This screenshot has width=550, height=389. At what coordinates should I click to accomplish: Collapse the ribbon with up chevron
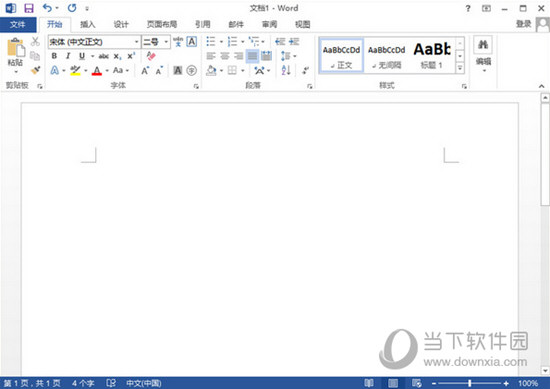542,86
